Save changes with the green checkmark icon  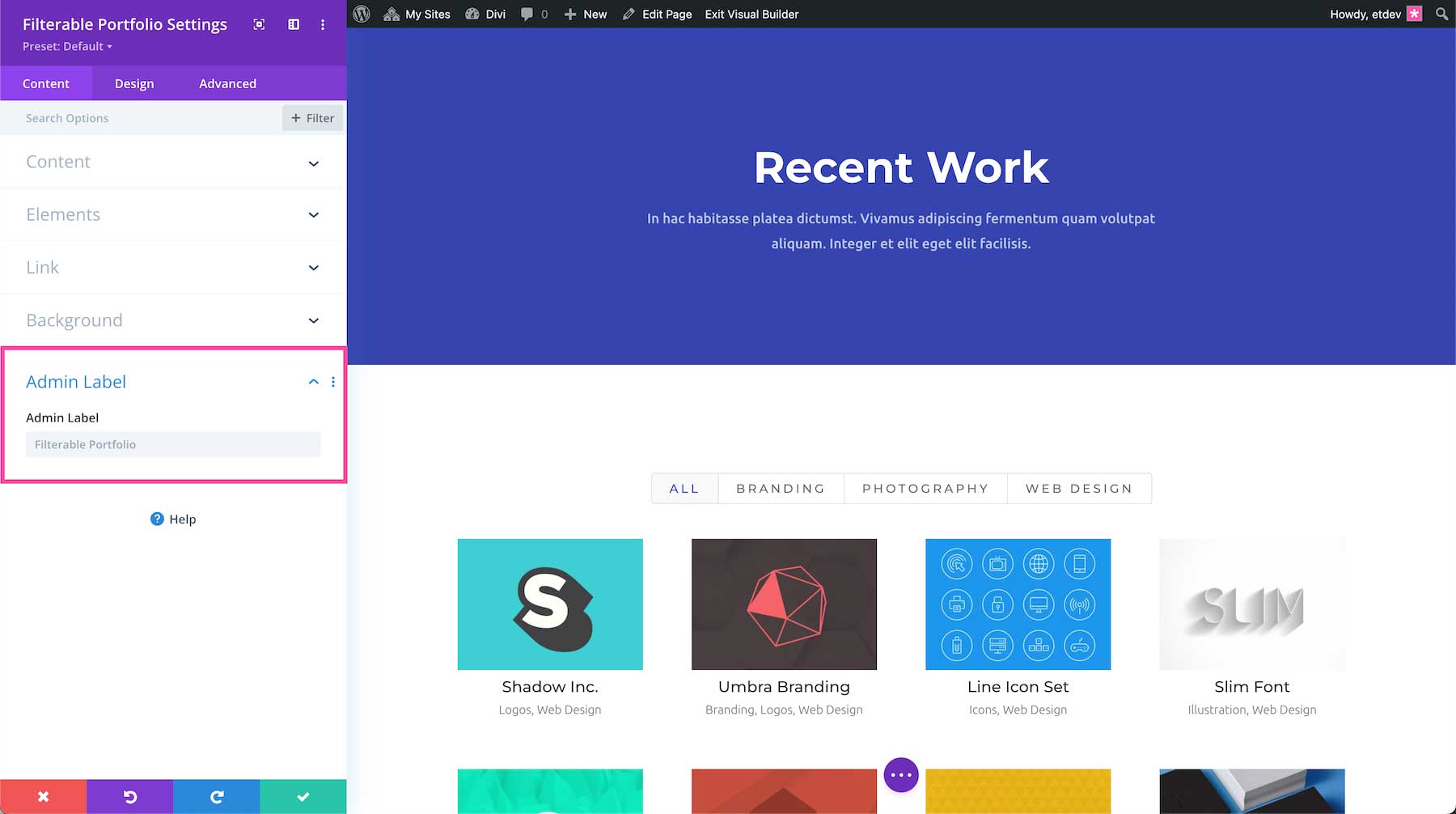tap(302, 796)
